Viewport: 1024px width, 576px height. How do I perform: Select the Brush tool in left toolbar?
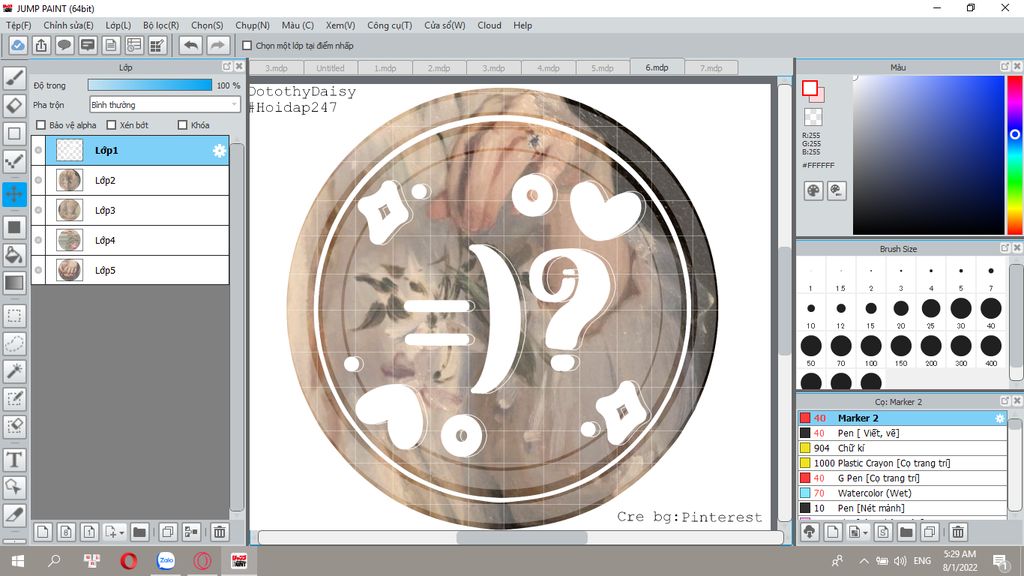(x=14, y=78)
